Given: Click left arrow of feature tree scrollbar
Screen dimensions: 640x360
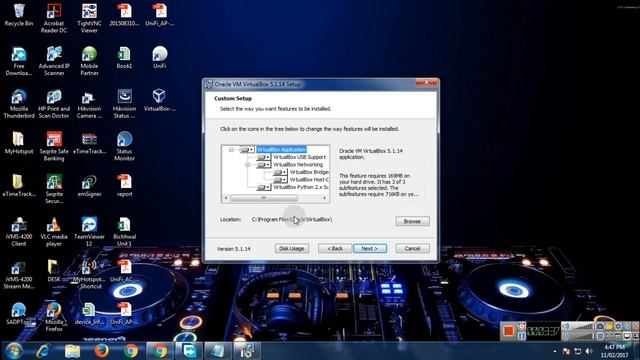Looking at the screenshot, I should (x=226, y=198).
